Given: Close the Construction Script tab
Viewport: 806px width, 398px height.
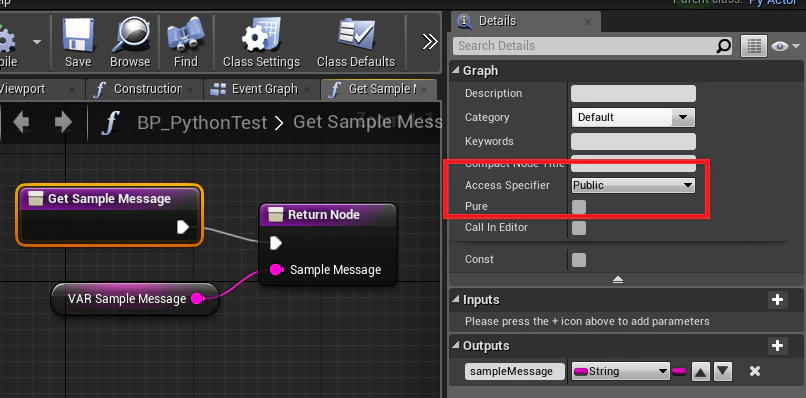Looking at the screenshot, I should coord(190,90).
